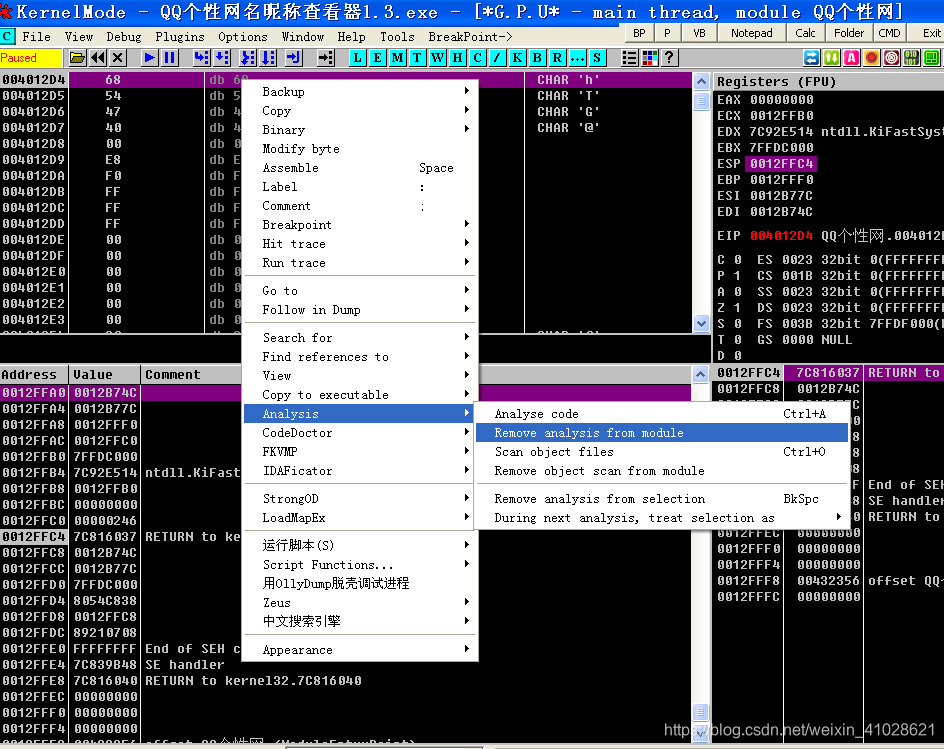Open Patches window with slash icon
This screenshot has width=944, height=749.
point(497,58)
